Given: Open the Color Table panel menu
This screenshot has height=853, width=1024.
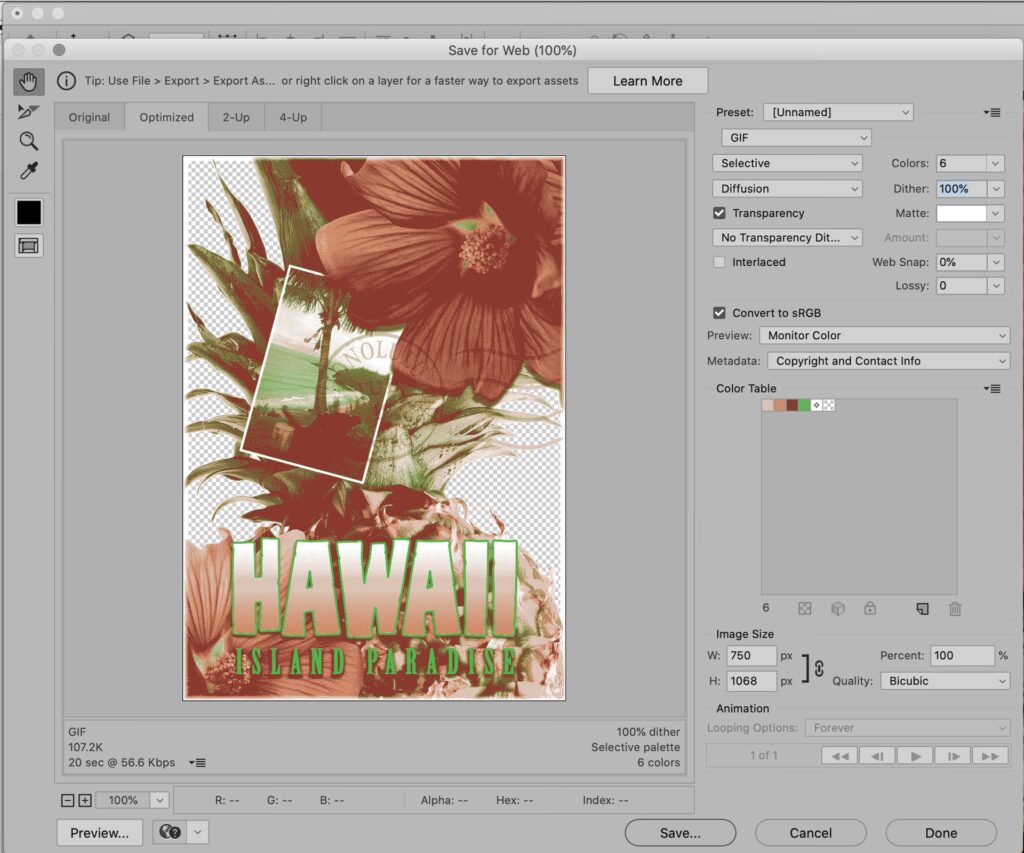Looking at the screenshot, I should click(991, 388).
